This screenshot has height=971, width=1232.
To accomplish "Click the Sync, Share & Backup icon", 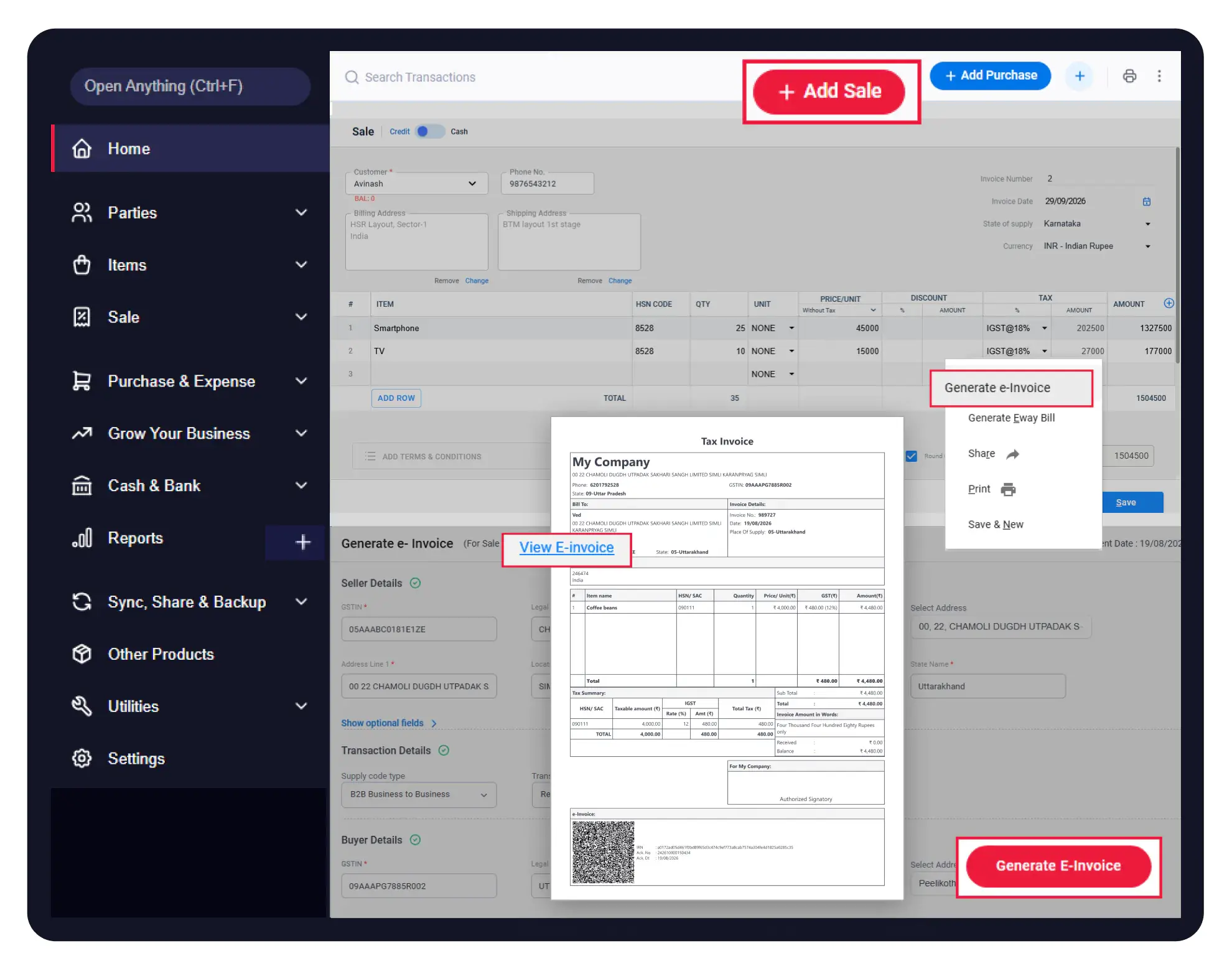I will coord(82,602).
